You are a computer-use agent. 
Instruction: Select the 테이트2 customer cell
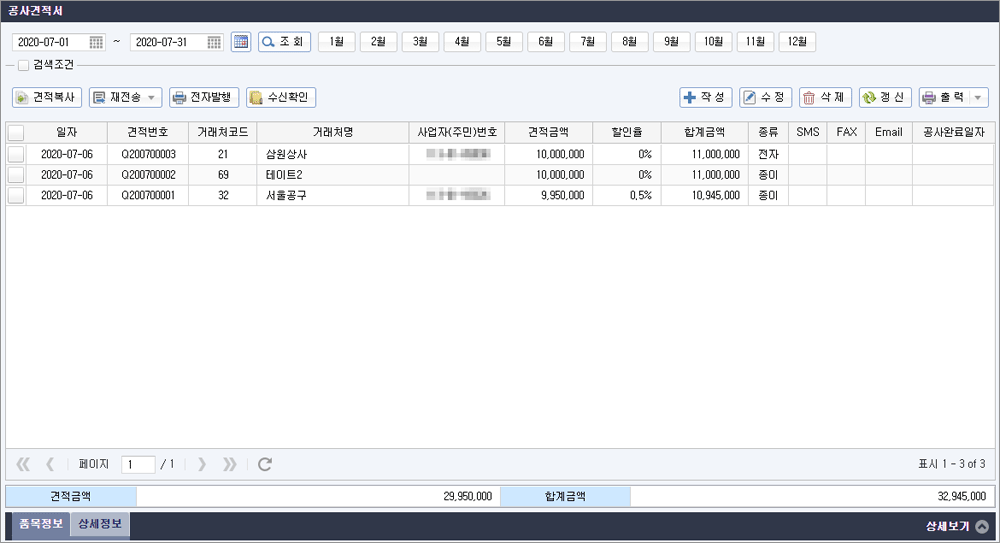[333, 175]
